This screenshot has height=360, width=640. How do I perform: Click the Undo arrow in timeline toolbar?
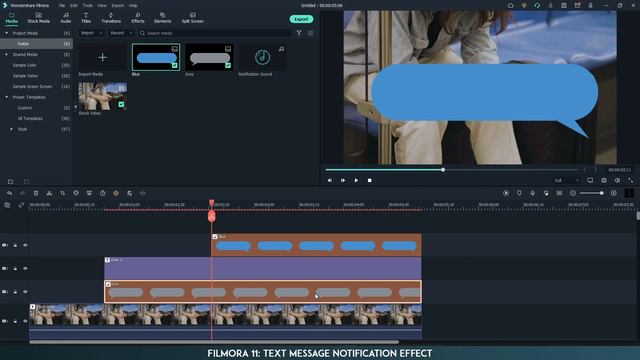9,193
